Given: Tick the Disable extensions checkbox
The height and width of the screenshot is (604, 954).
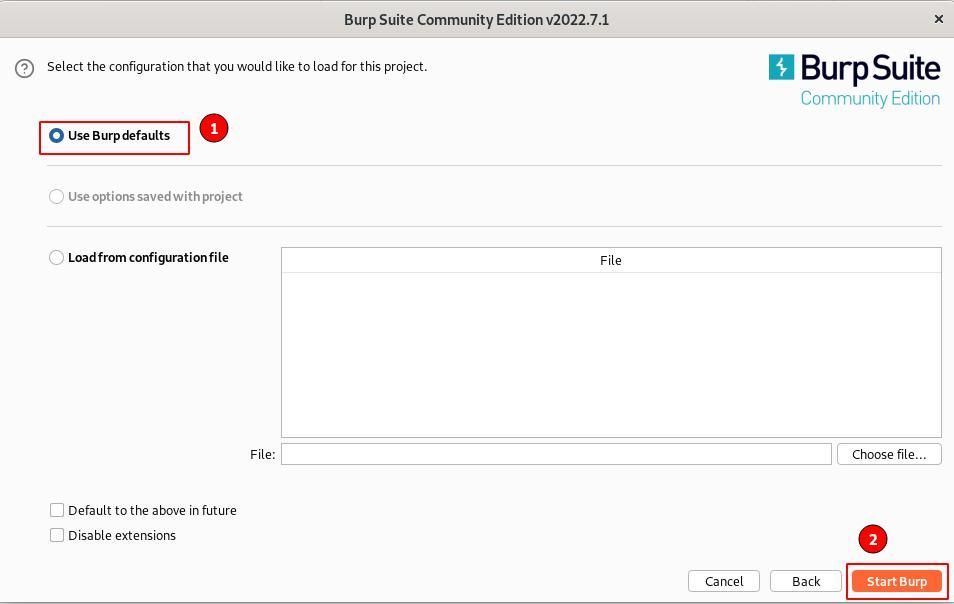Looking at the screenshot, I should pyautogui.click(x=57, y=536).
